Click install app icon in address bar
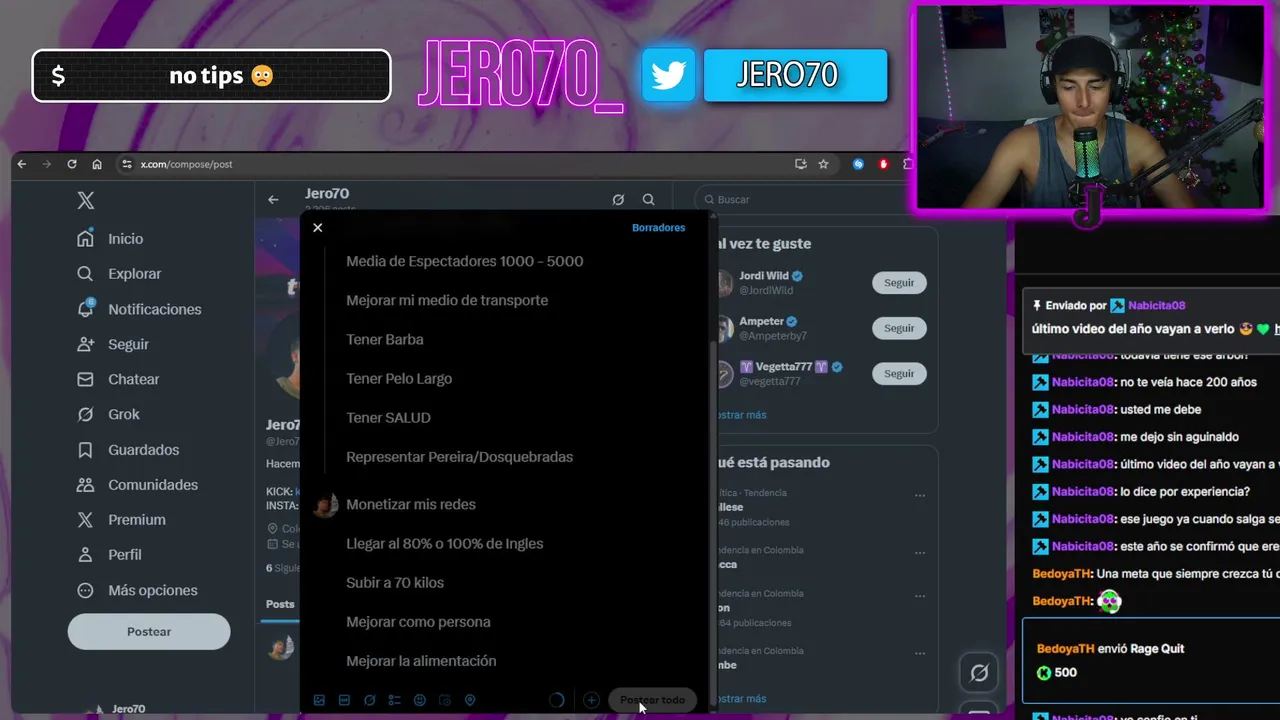Image resolution: width=1280 pixels, height=720 pixels. pyautogui.click(x=801, y=164)
